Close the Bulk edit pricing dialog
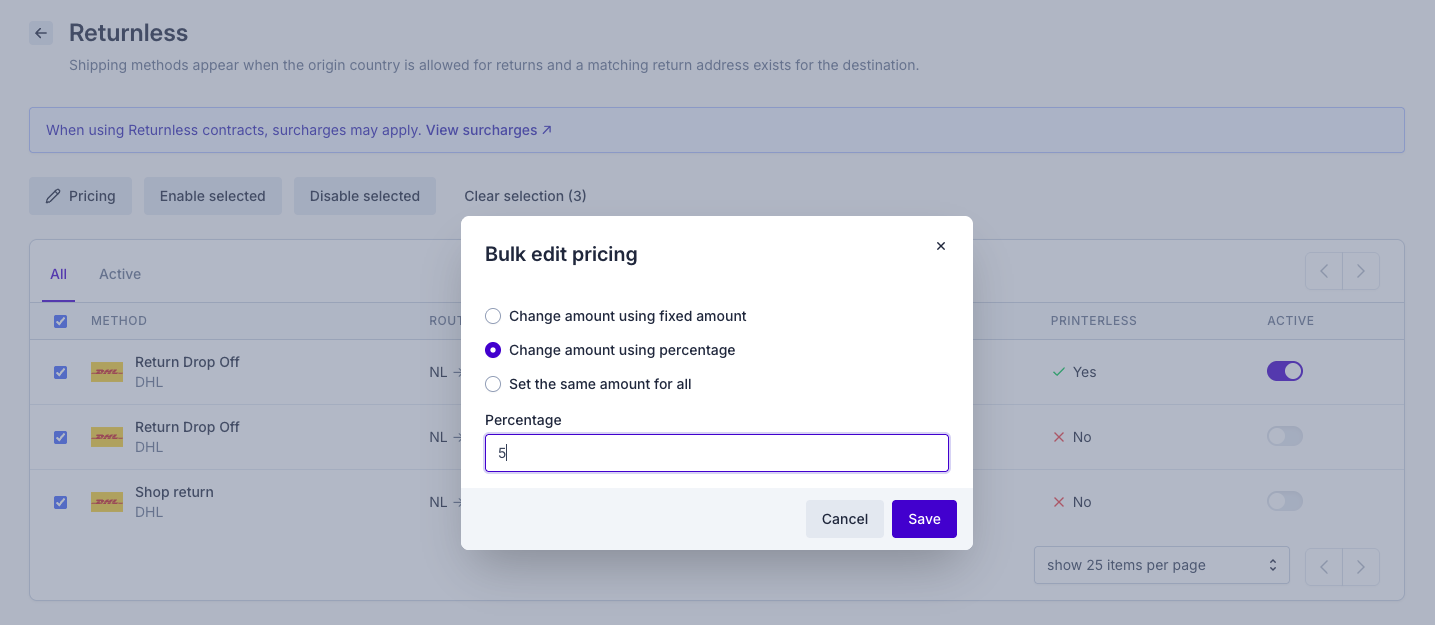This screenshot has height=625, width=1435. [x=940, y=246]
